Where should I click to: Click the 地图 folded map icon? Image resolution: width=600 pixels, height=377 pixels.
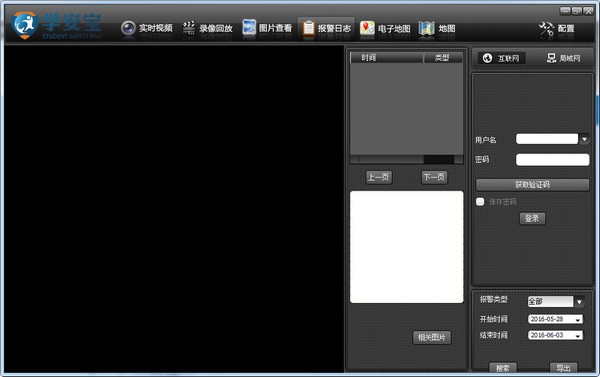427,28
